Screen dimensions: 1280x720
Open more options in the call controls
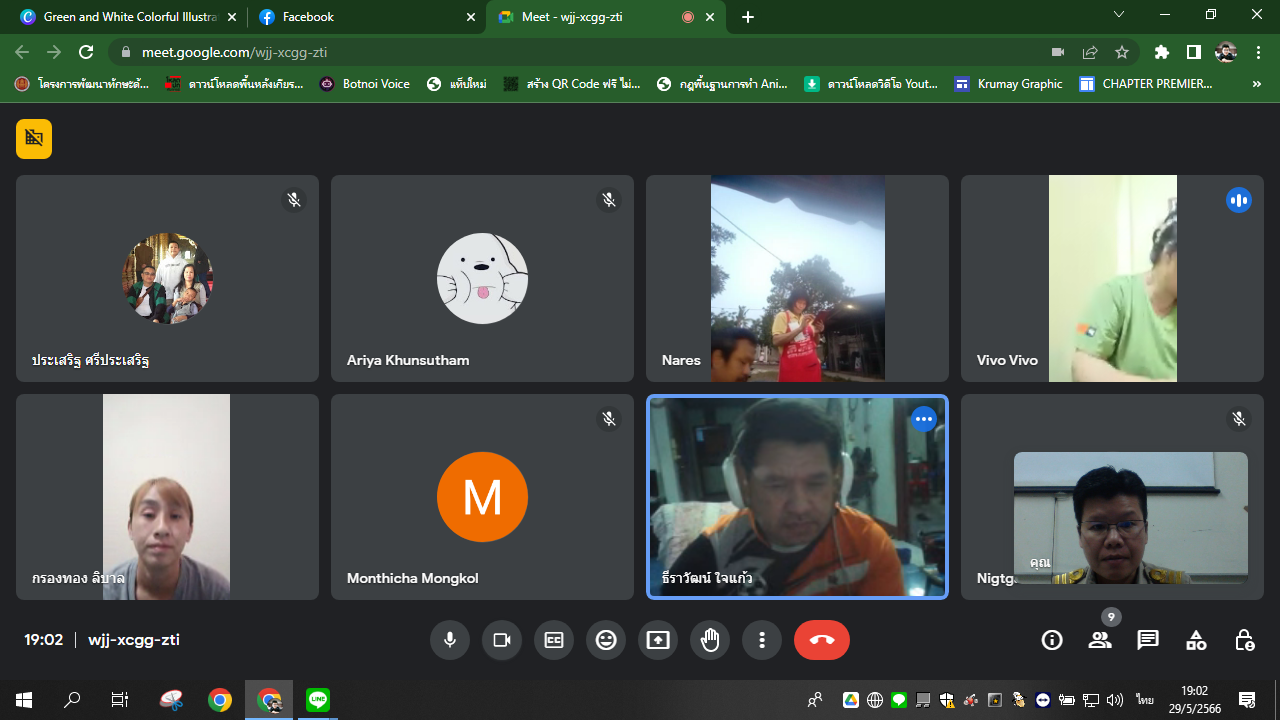(x=762, y=640)
